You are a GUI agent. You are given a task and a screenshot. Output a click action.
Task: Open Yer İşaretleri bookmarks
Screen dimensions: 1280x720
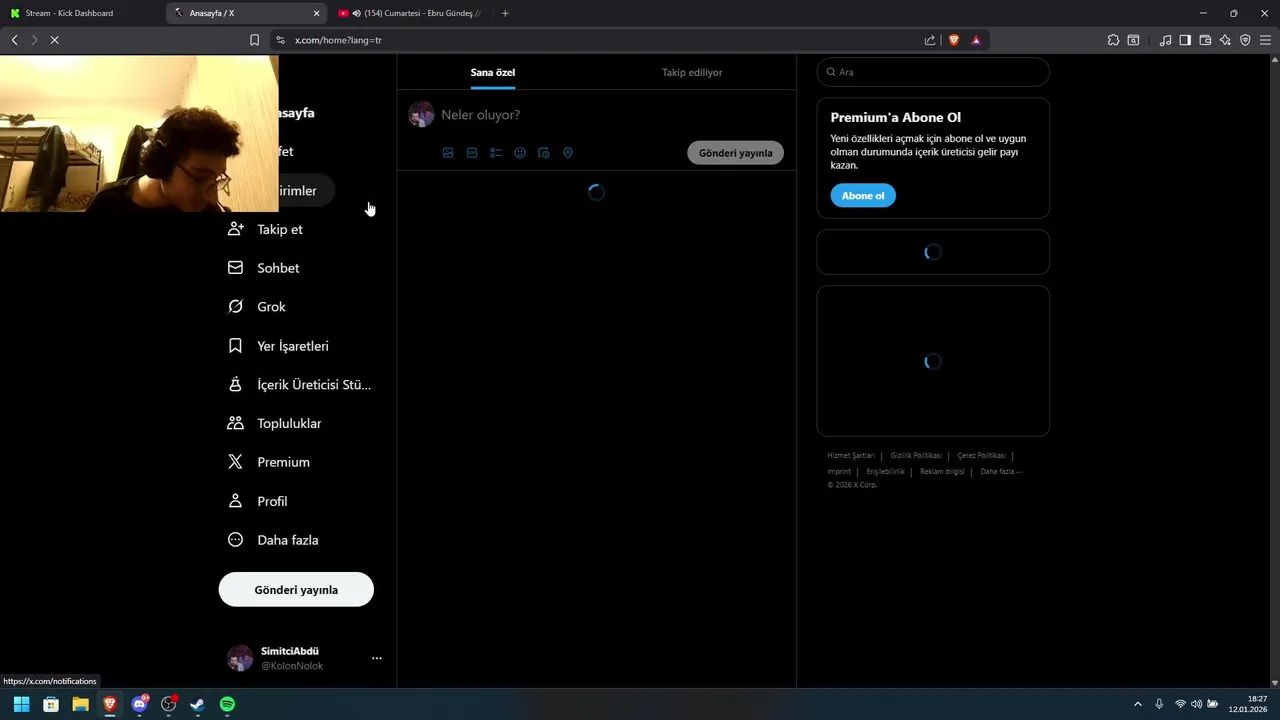click(278, 346)
